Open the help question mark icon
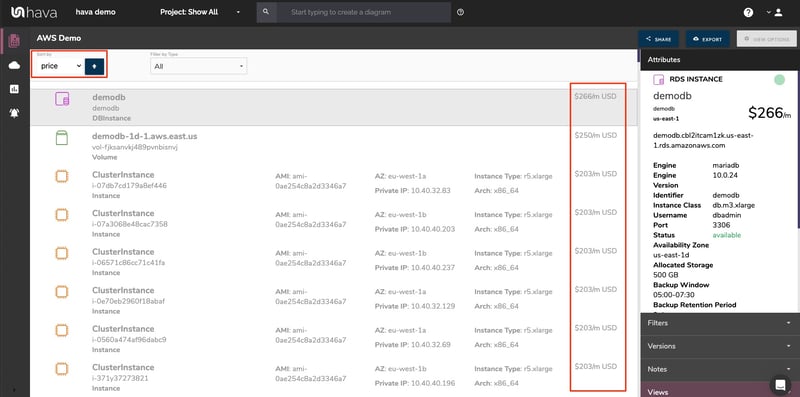This screenshot has width=800, height=397. [748, 13]
